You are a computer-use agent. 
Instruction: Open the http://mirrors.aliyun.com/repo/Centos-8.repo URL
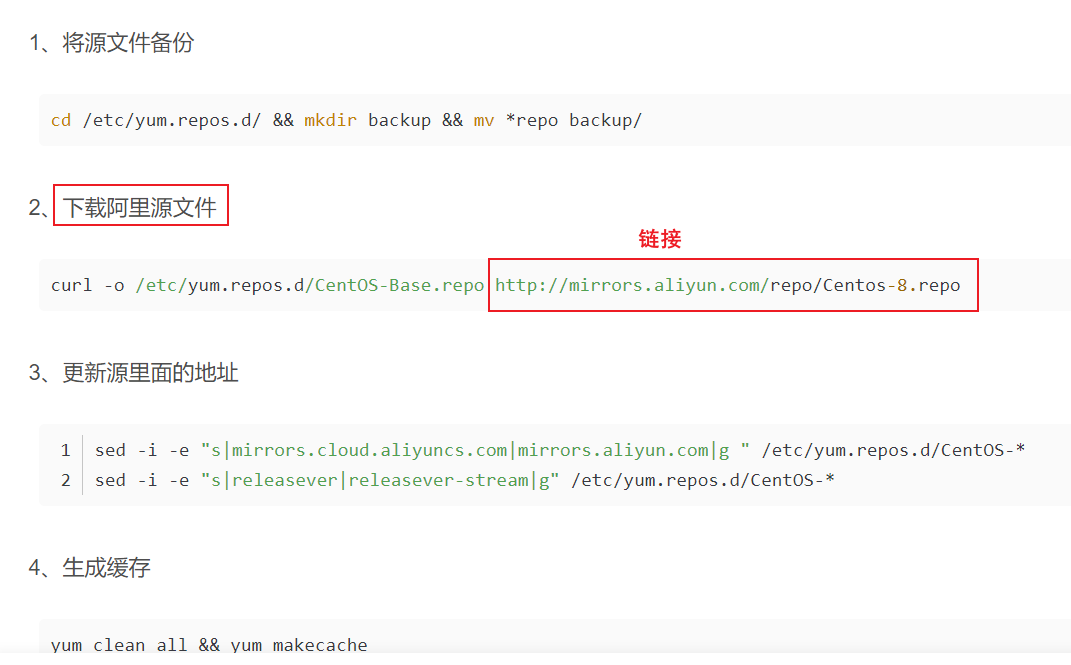727,285
